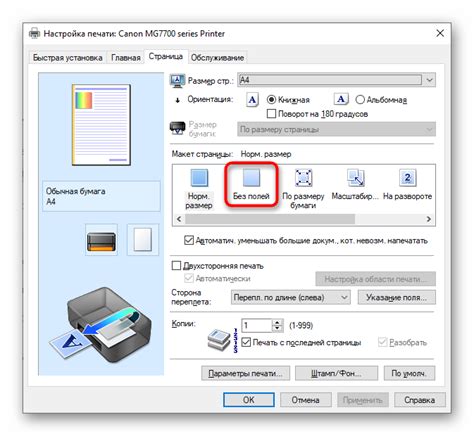Click the stacked copies icon
Image resolution: width=474 pixels, height=436 pixels.
[x=219, y=340]
